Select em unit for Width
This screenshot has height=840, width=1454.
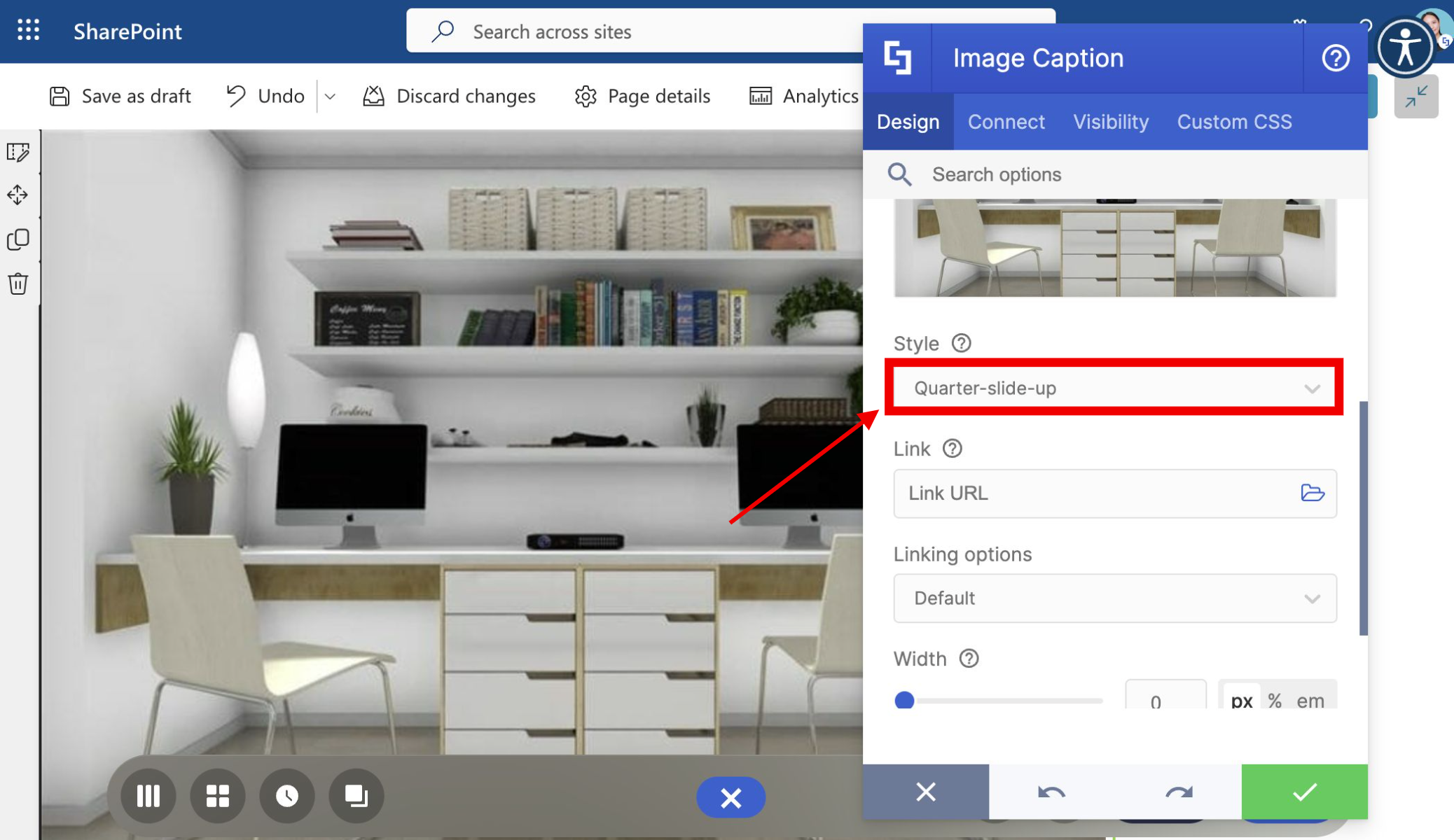pos(1310,700)
